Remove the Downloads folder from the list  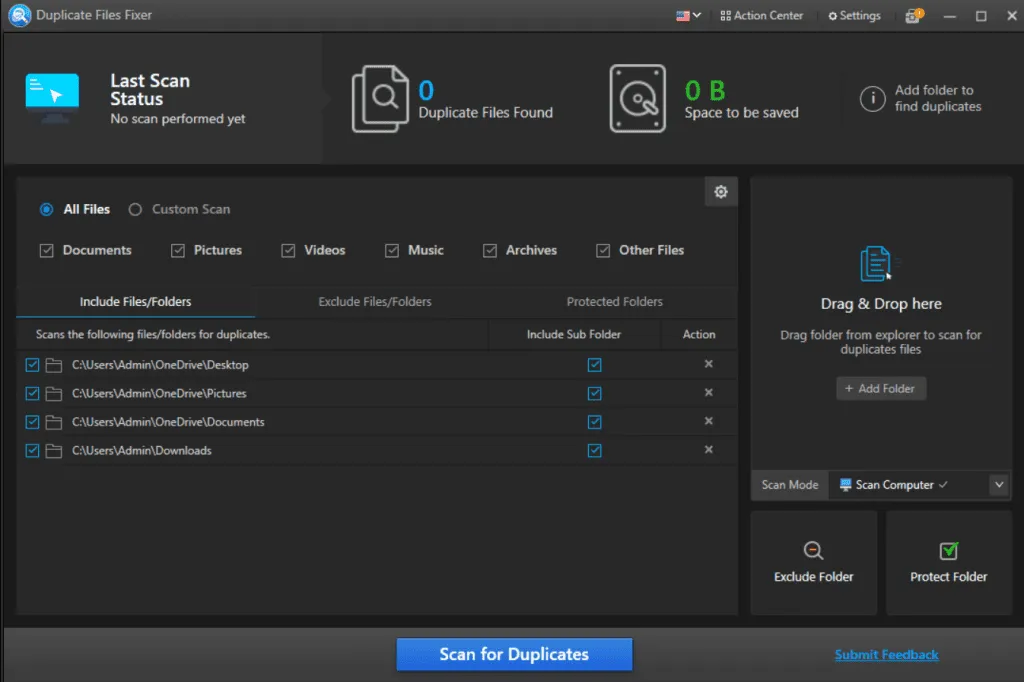point(708,450)
